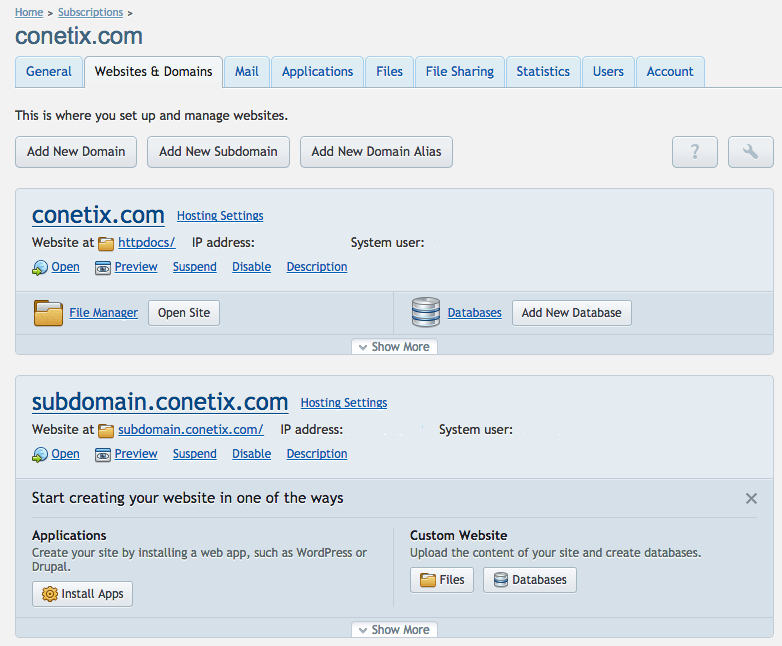Open the subdomain.conetix.com/ folder link
The height and width of the screenshot is (646, 782).
tap(191, 430)
